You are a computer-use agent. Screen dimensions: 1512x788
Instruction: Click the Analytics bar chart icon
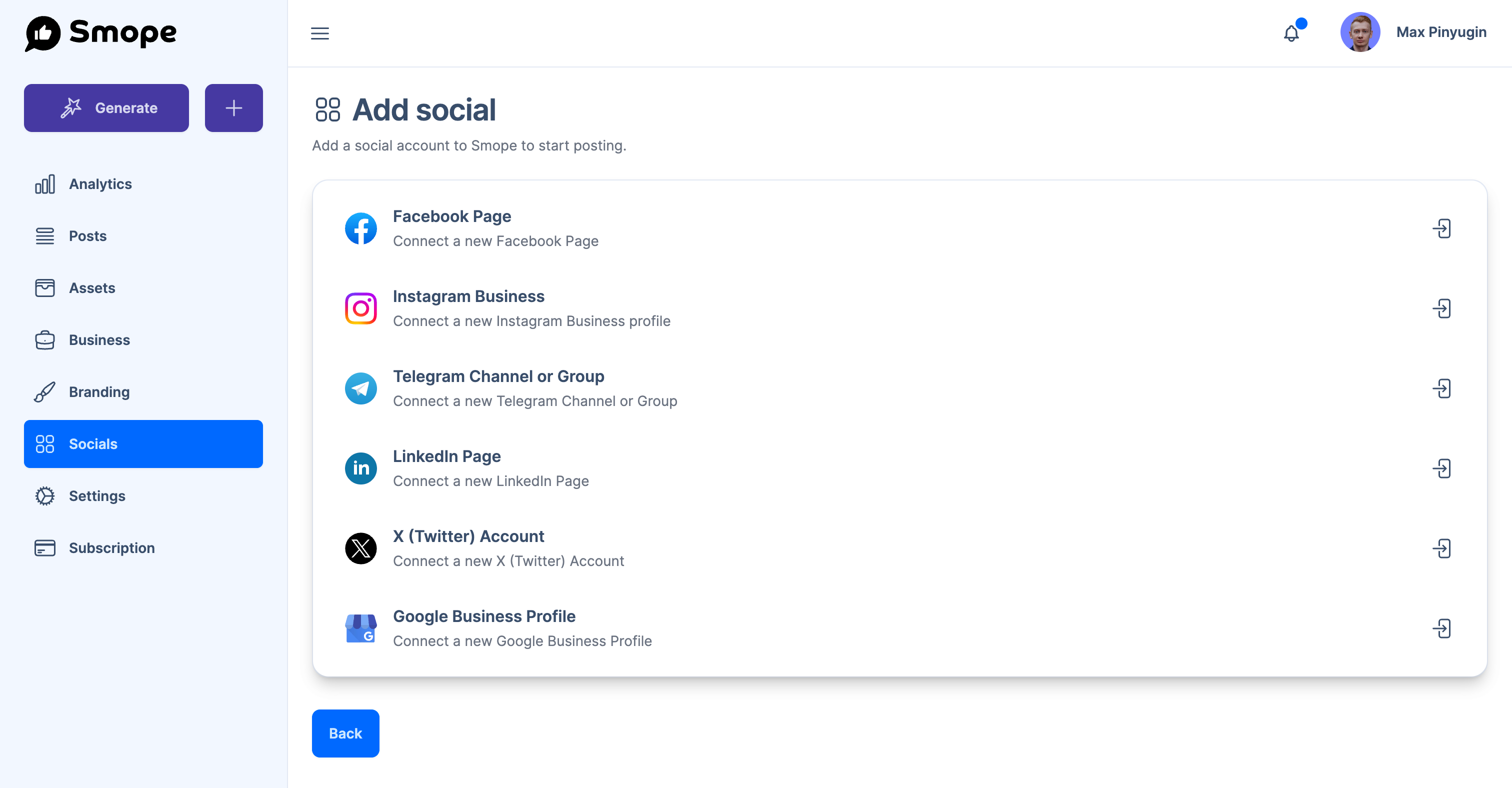44,184
